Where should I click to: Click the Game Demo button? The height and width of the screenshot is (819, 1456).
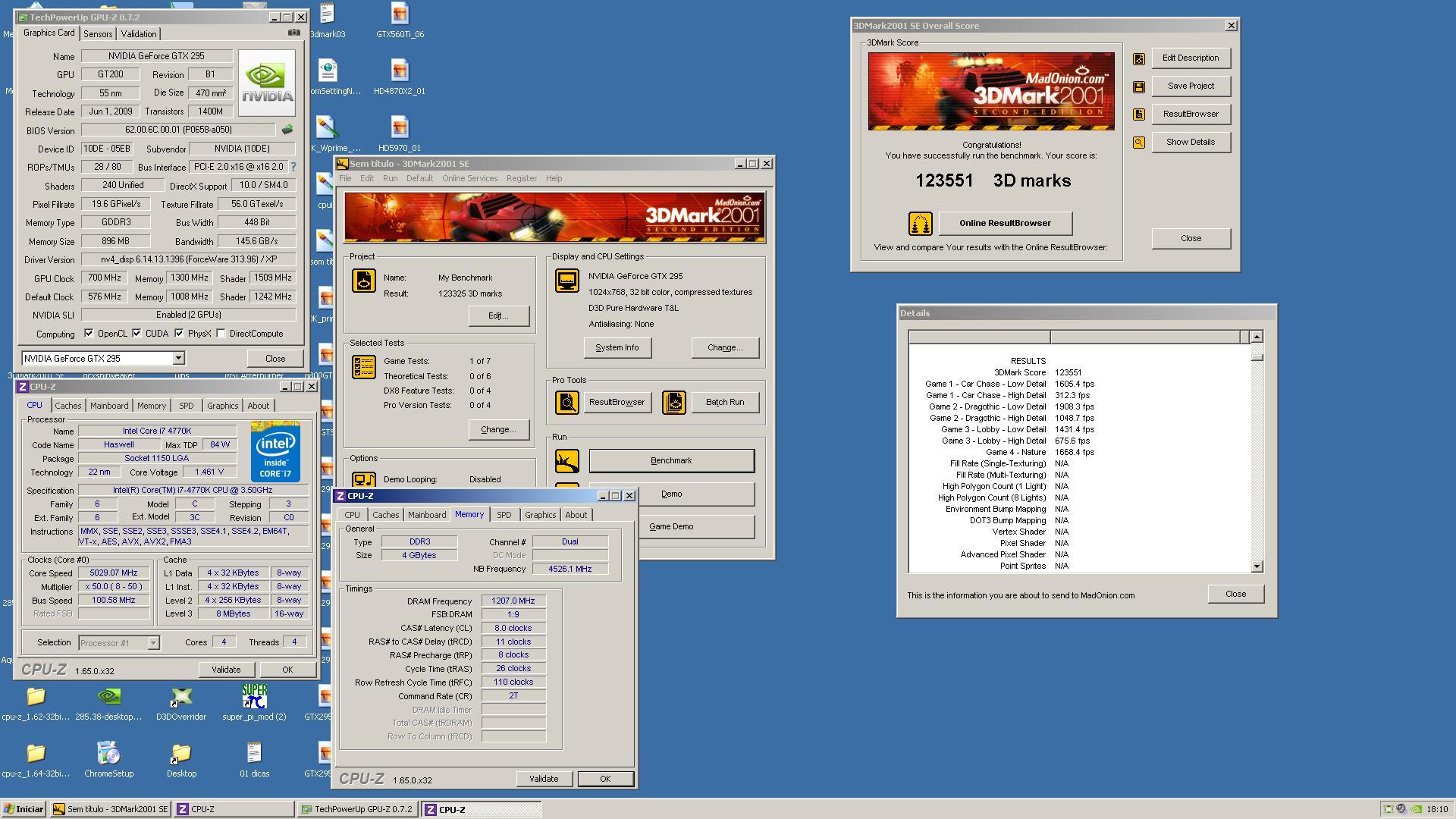click(671, 527)
